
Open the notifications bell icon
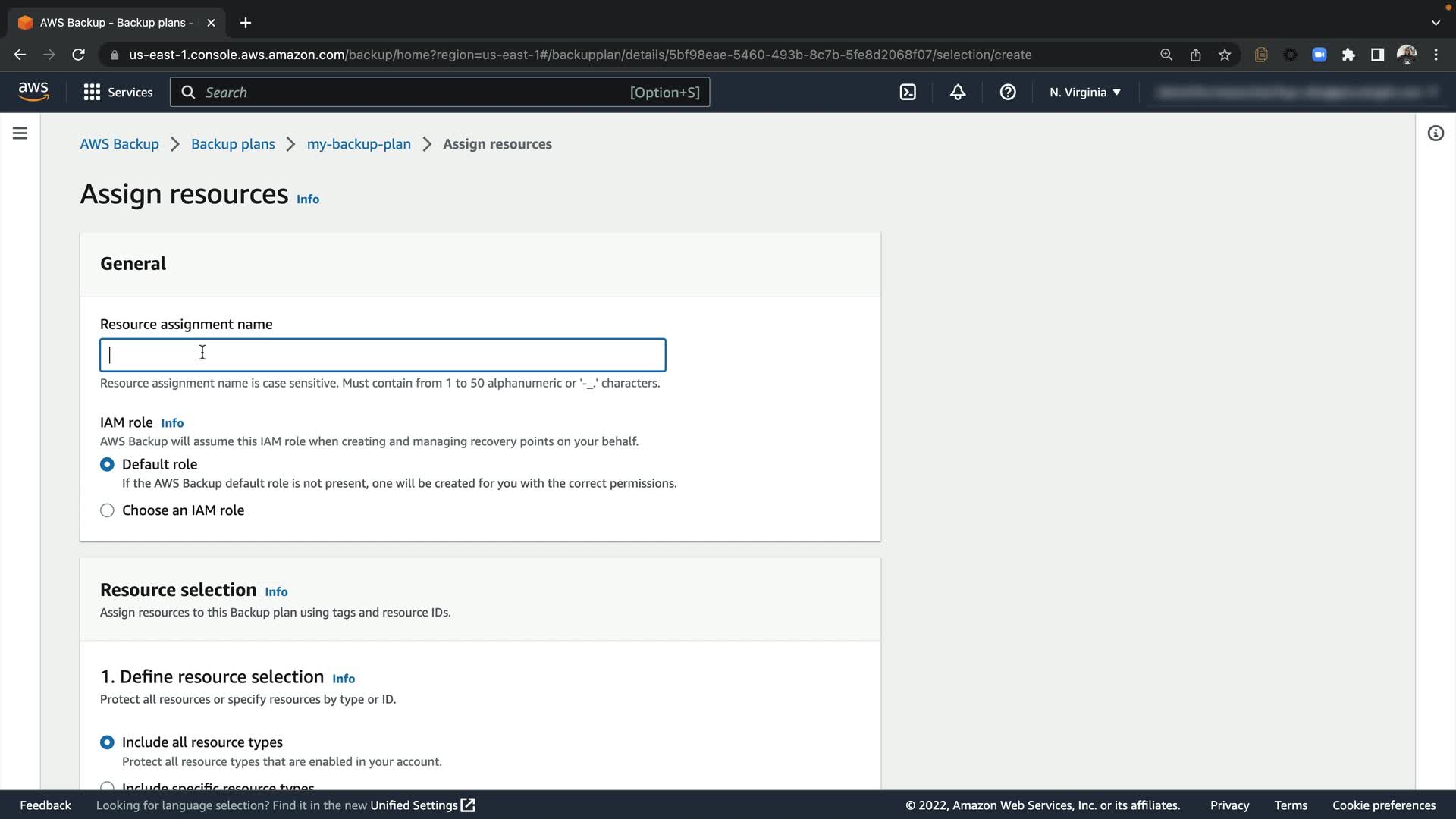(958, 93)
